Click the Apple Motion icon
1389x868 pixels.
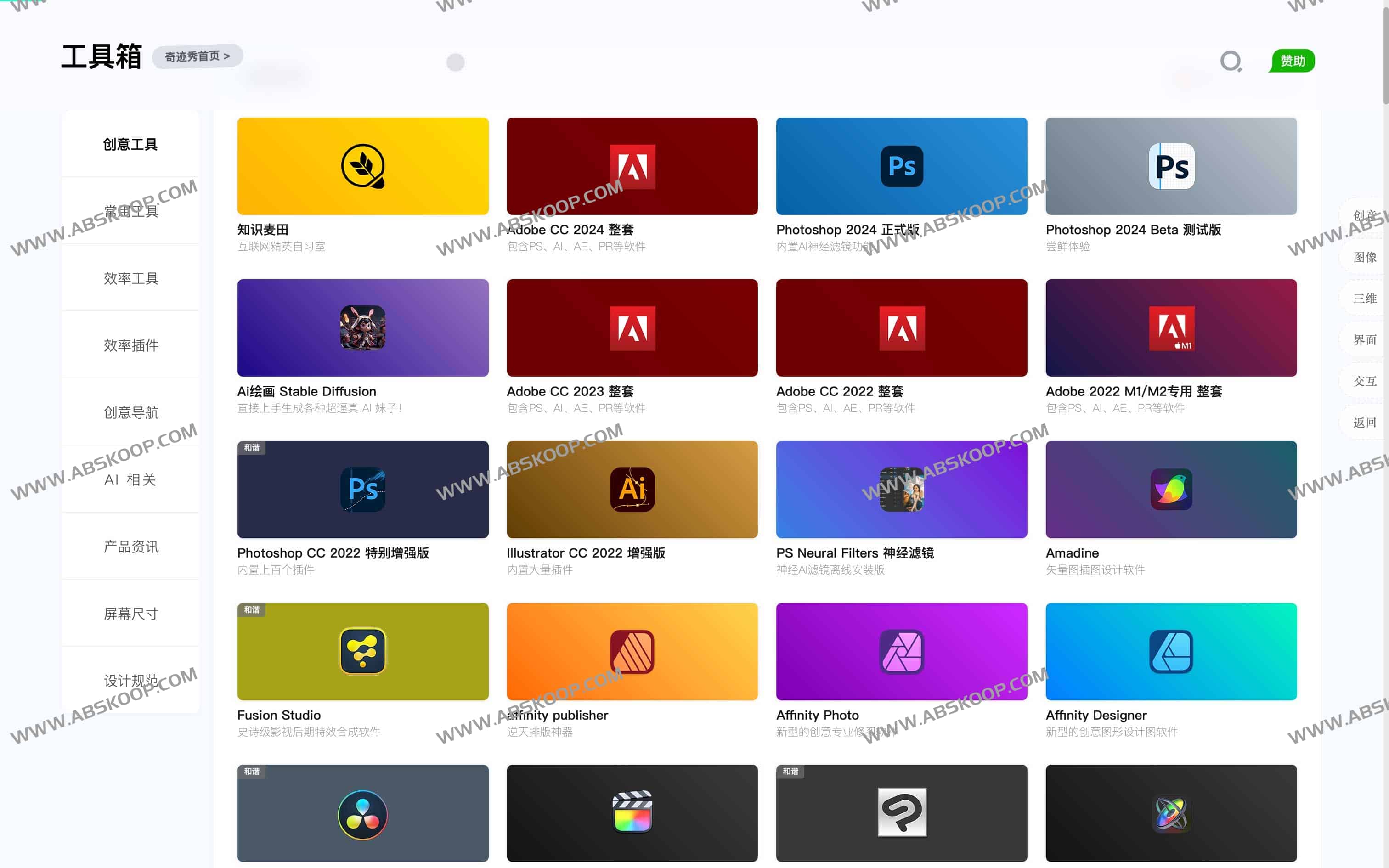(x=1171, y=813)
